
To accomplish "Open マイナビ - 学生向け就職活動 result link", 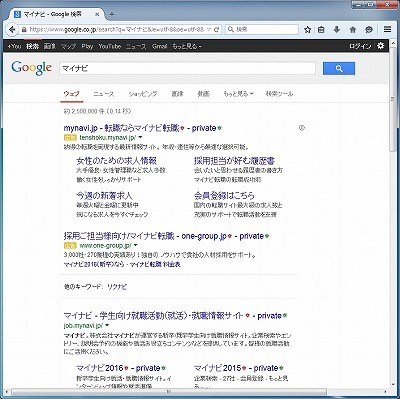I will pos(153,316).
